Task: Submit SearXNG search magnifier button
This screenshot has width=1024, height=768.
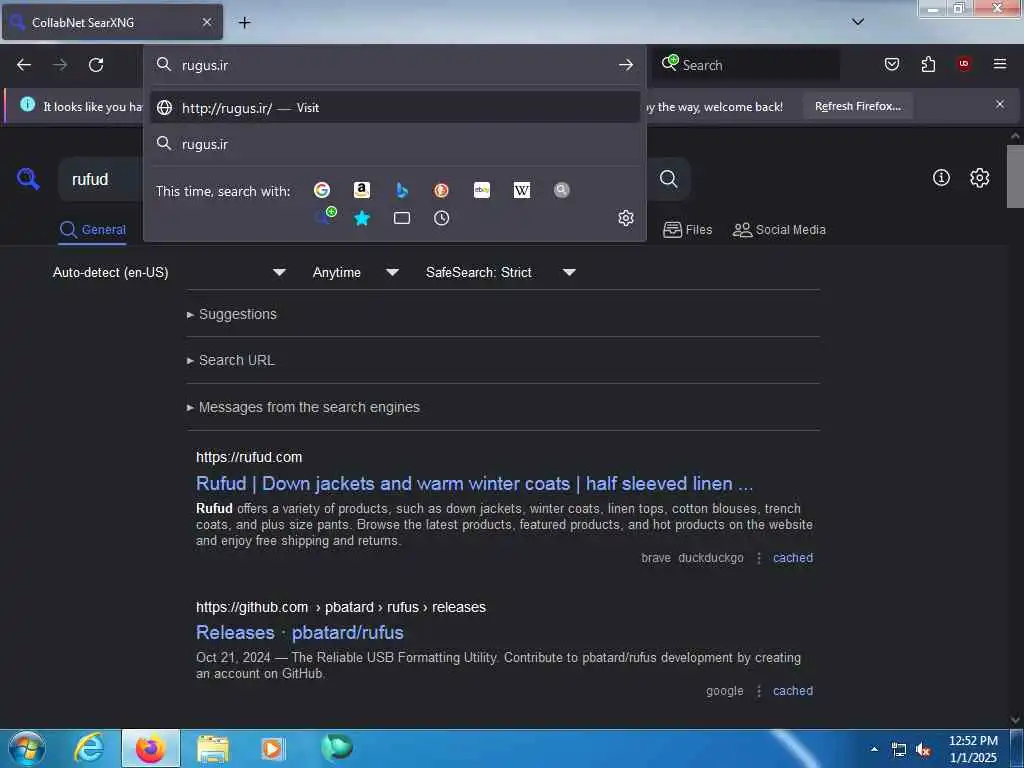Action: pos(668,179)
